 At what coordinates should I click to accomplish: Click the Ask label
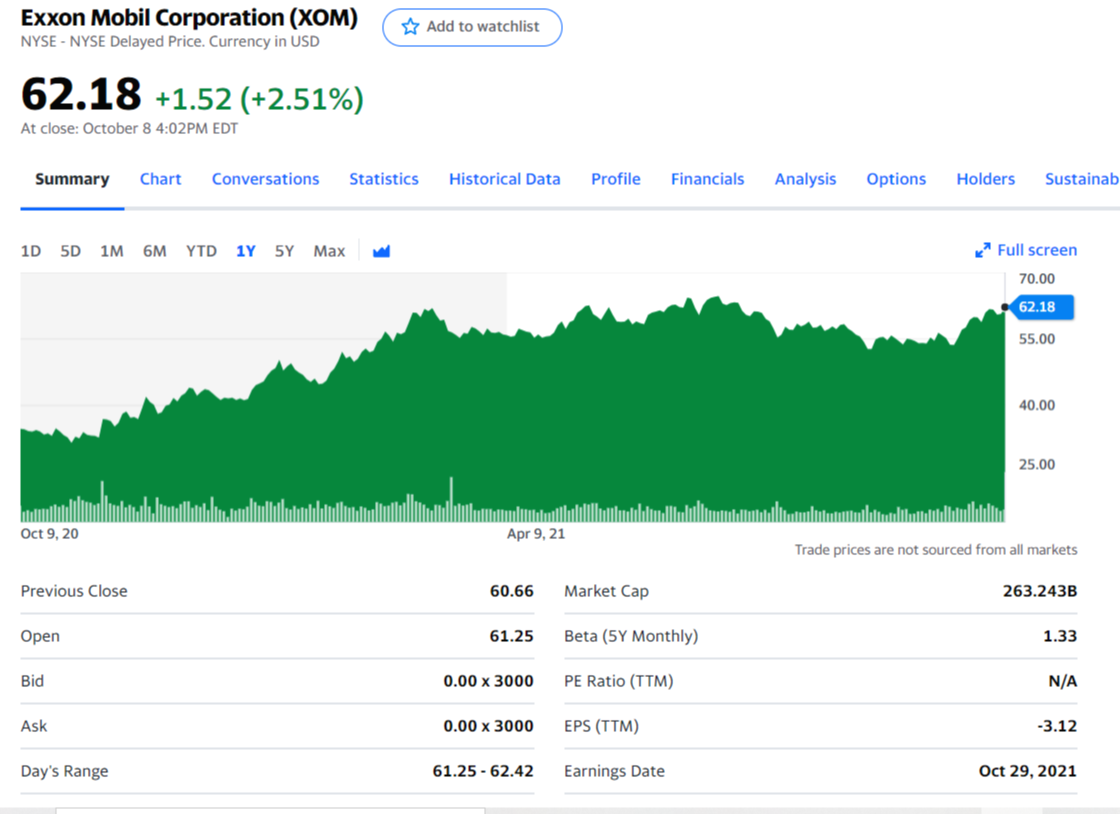(34, 726)
